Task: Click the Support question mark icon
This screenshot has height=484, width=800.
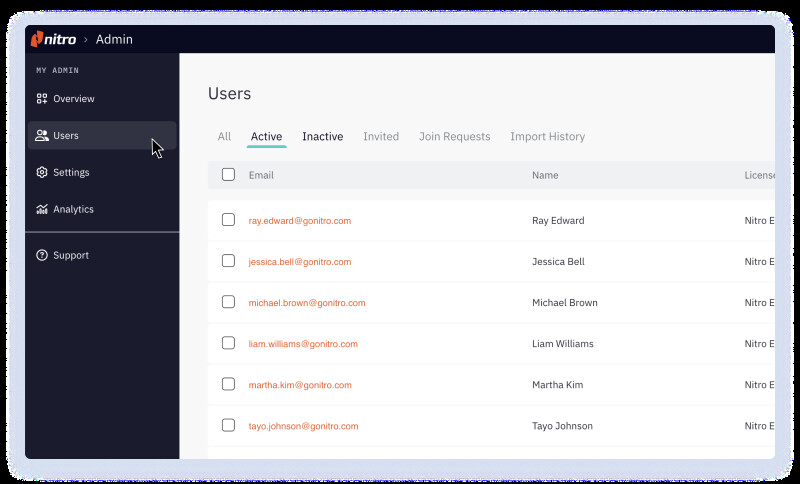Action: pos(42,256)
